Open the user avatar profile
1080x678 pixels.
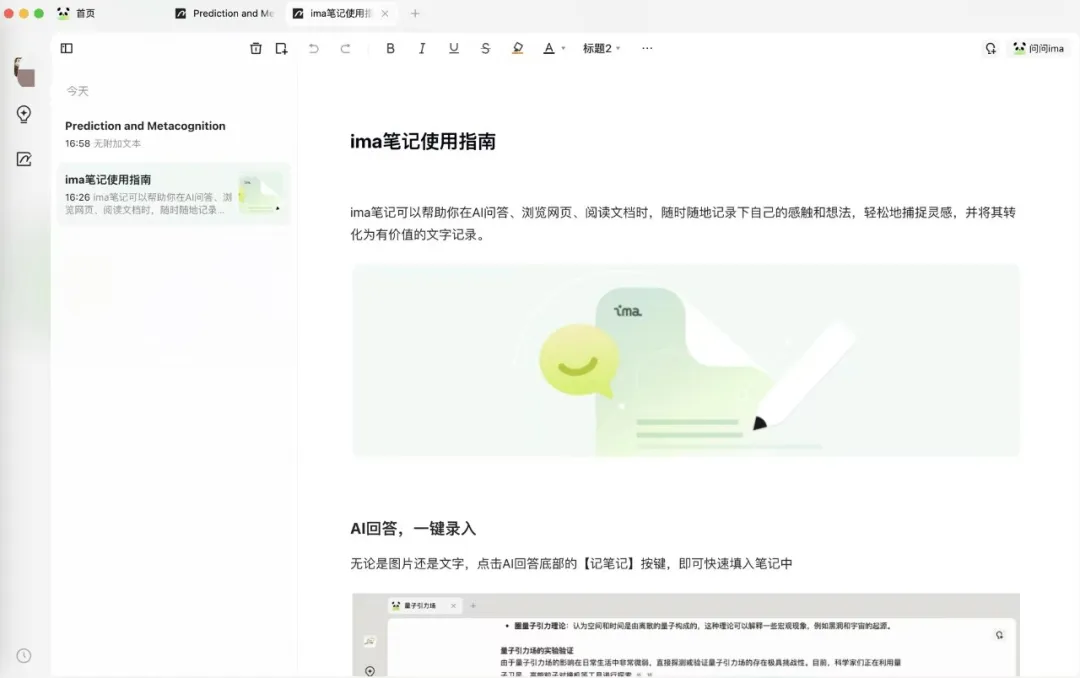pos(24,72)
